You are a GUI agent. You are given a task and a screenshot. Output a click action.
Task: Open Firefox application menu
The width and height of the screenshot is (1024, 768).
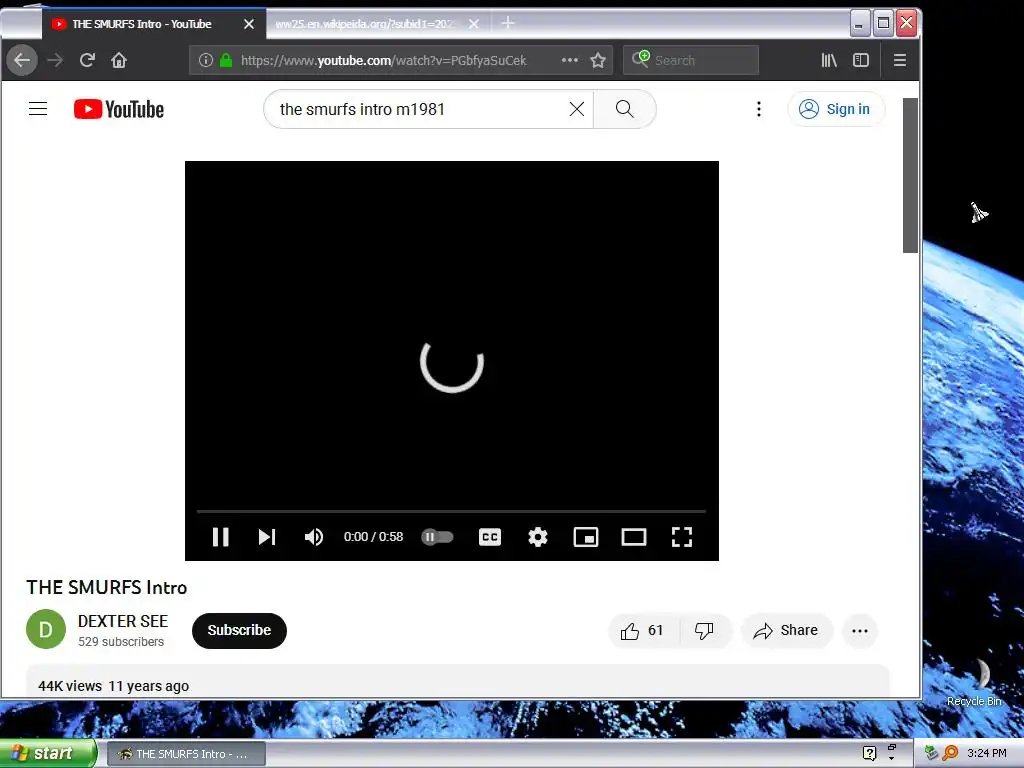point(900,60)
